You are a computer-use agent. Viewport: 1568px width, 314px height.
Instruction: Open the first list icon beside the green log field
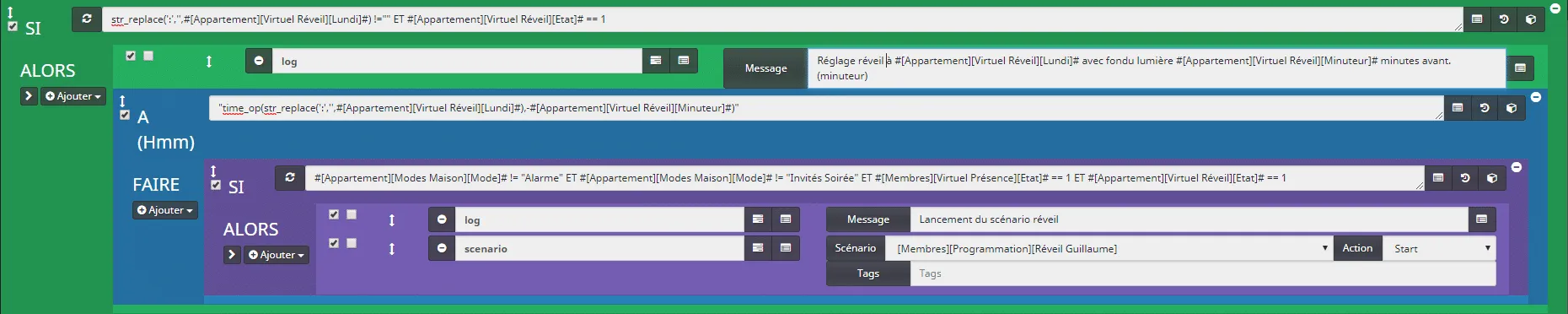pos(656,61)
